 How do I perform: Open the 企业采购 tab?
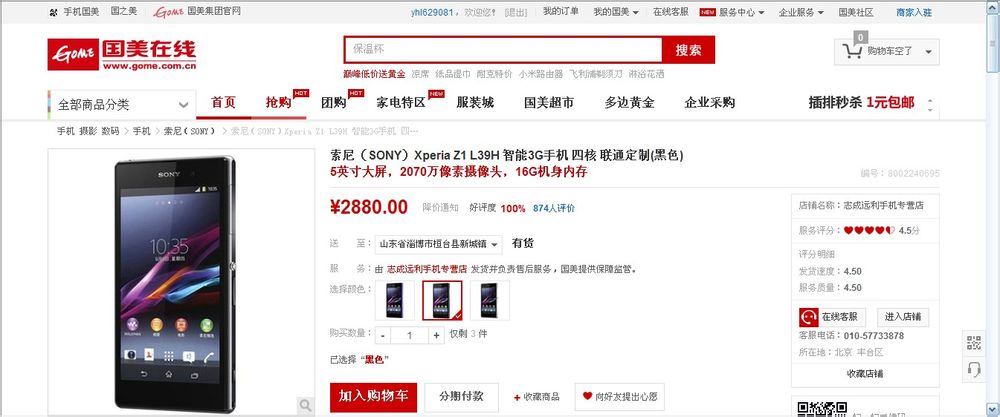click(x=710, y=103)
